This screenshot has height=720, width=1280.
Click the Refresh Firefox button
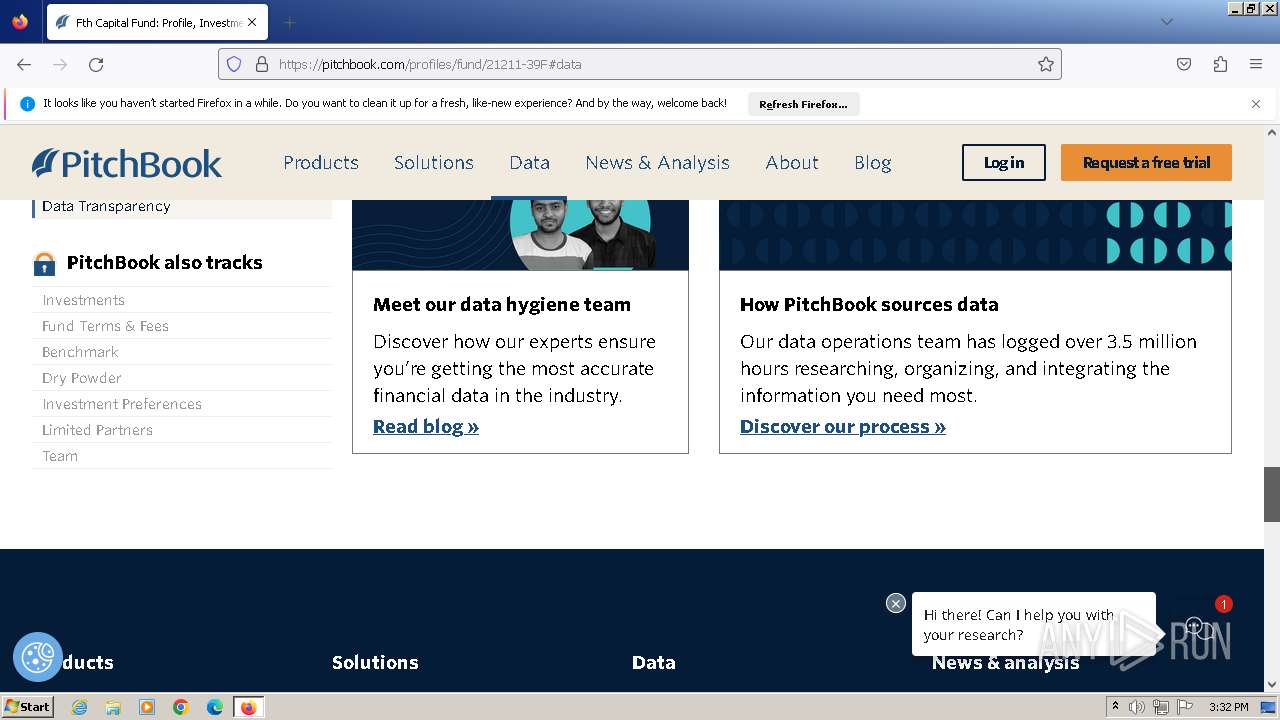(803, 104)
